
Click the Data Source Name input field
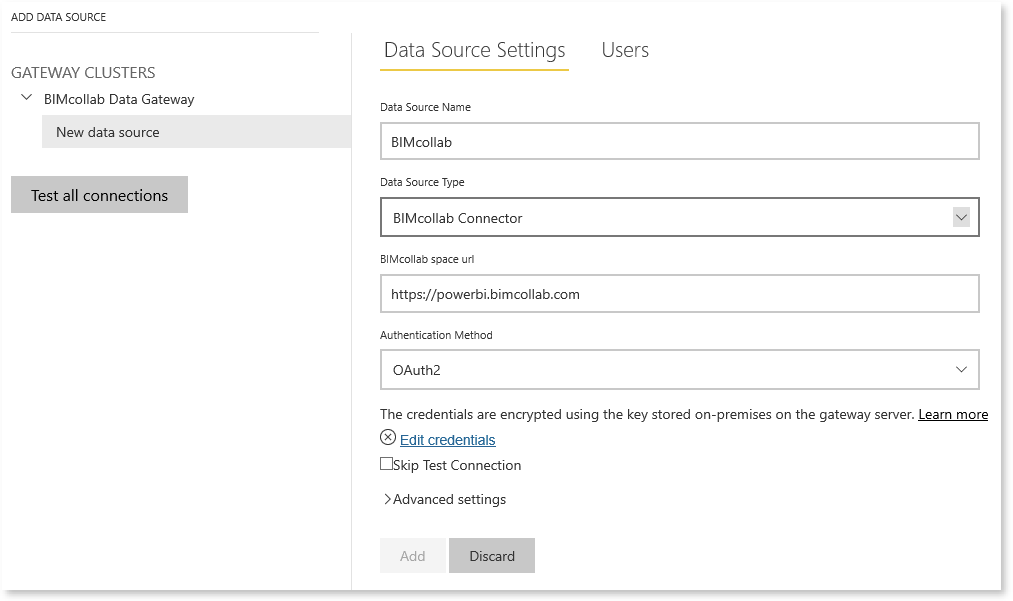680,142
